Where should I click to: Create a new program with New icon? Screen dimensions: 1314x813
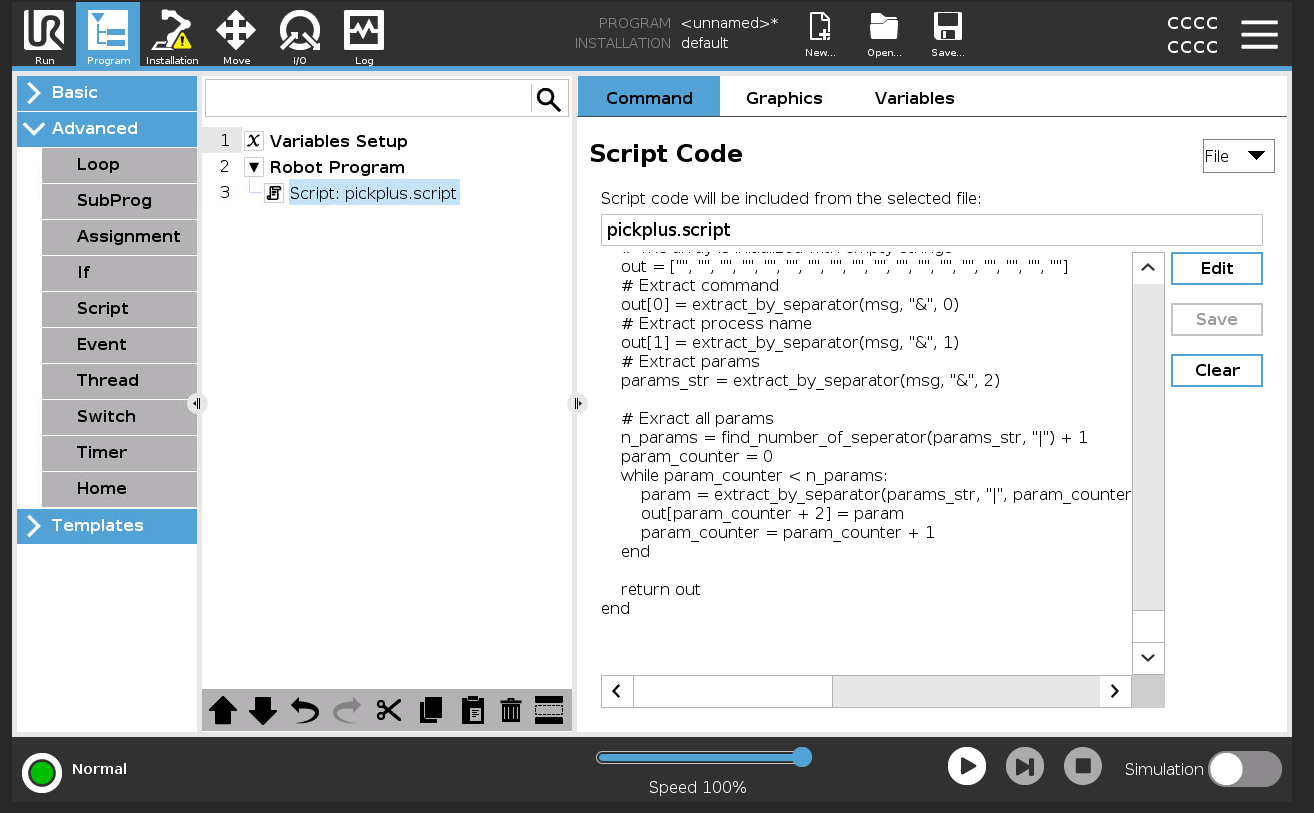point(820,35)
